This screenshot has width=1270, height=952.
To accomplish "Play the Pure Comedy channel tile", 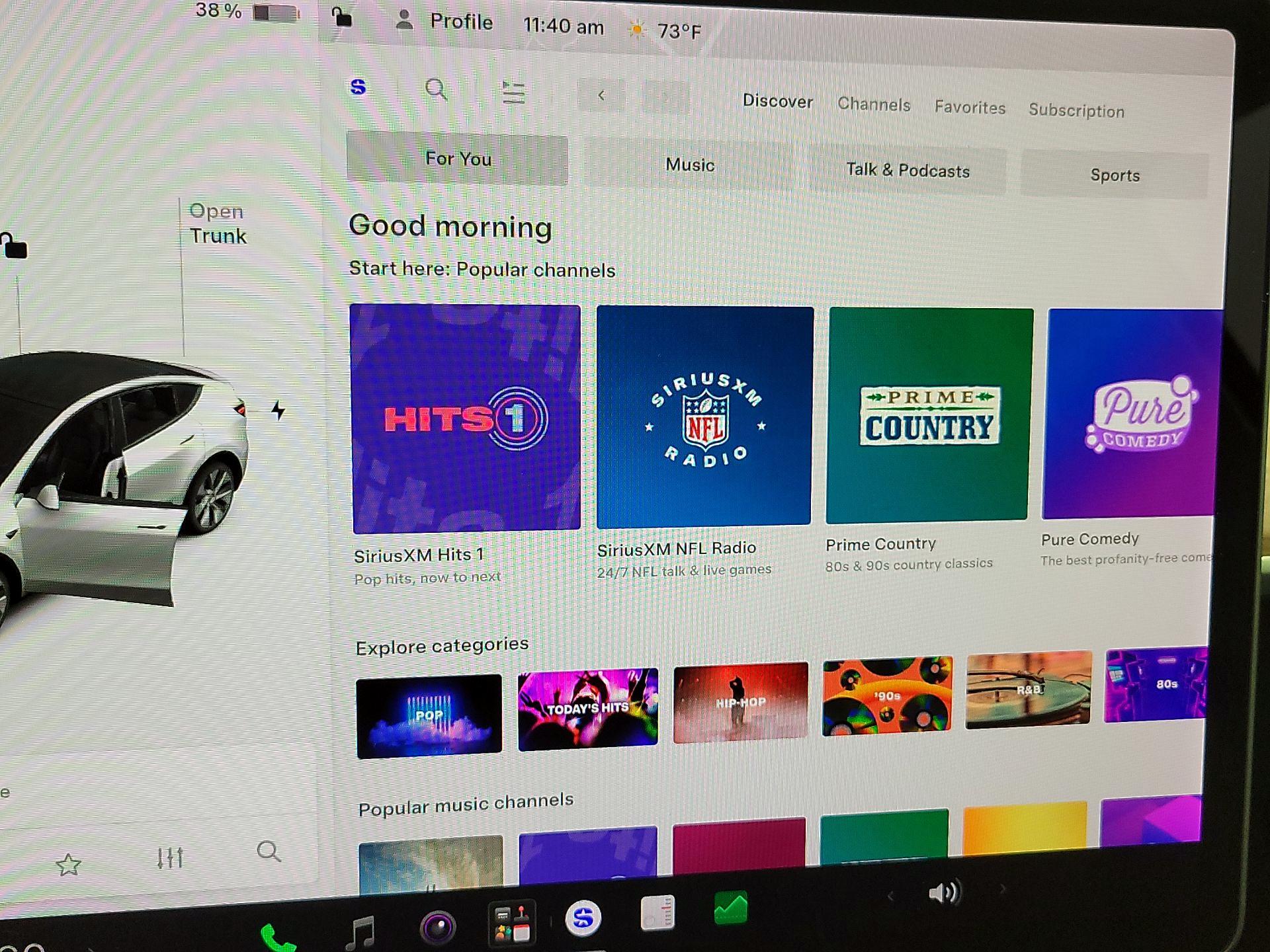I will [1131, 413].
